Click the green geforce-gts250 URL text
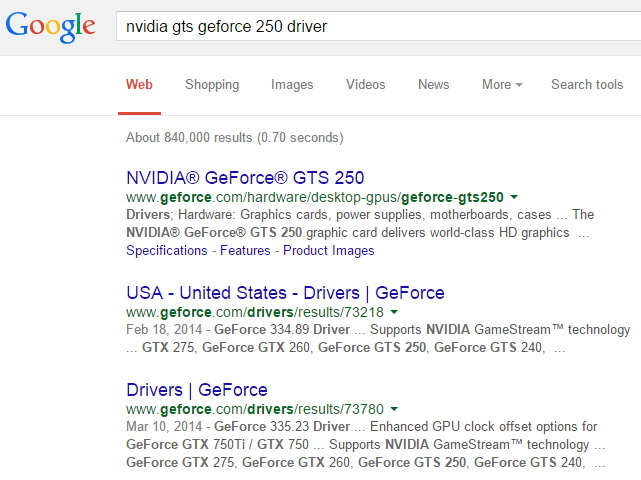Viewport: 641px width, 480px height. 315,198
